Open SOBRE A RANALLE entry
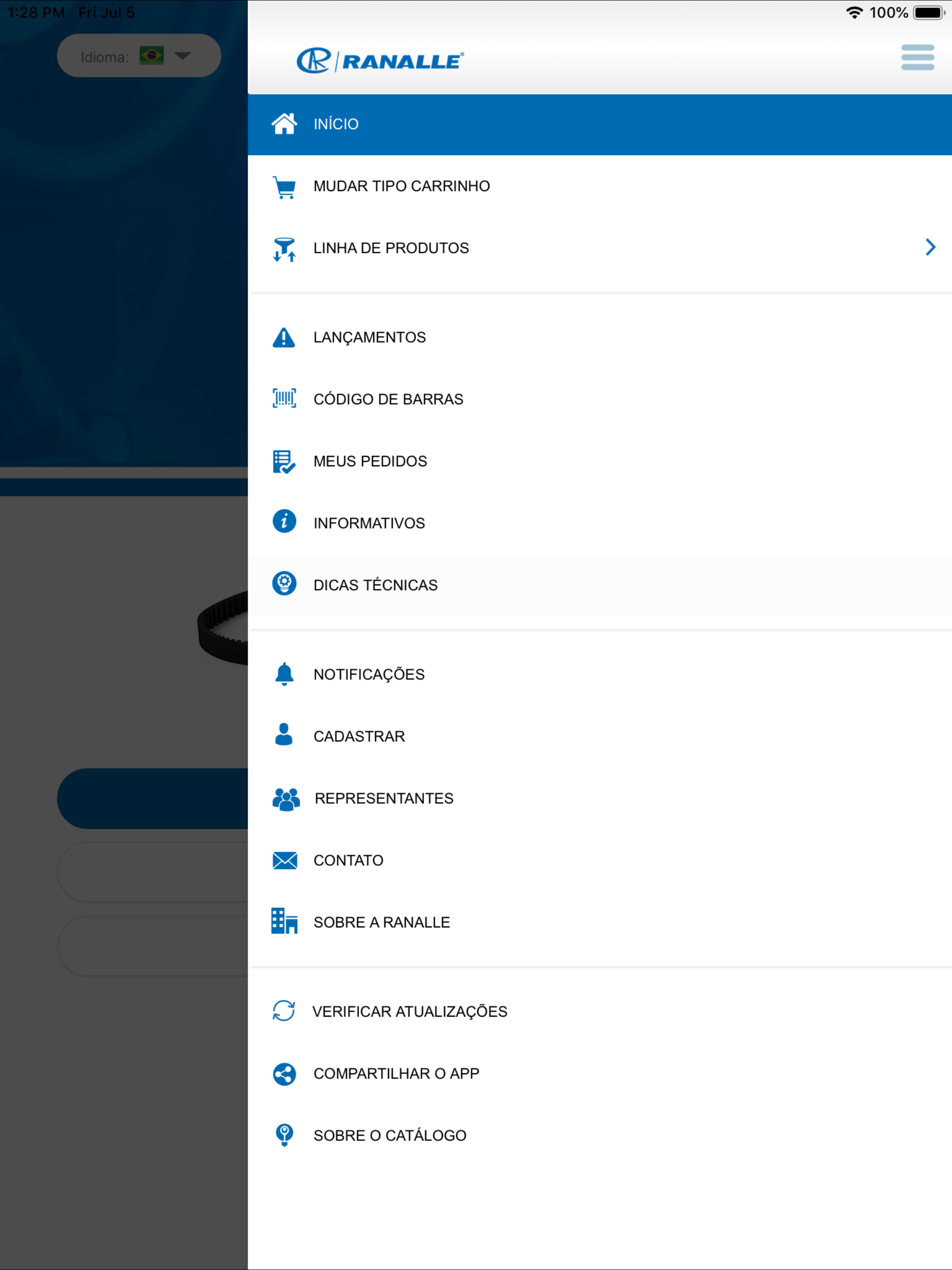This screenshot has height=1270, width=952. tap(600, 922)
